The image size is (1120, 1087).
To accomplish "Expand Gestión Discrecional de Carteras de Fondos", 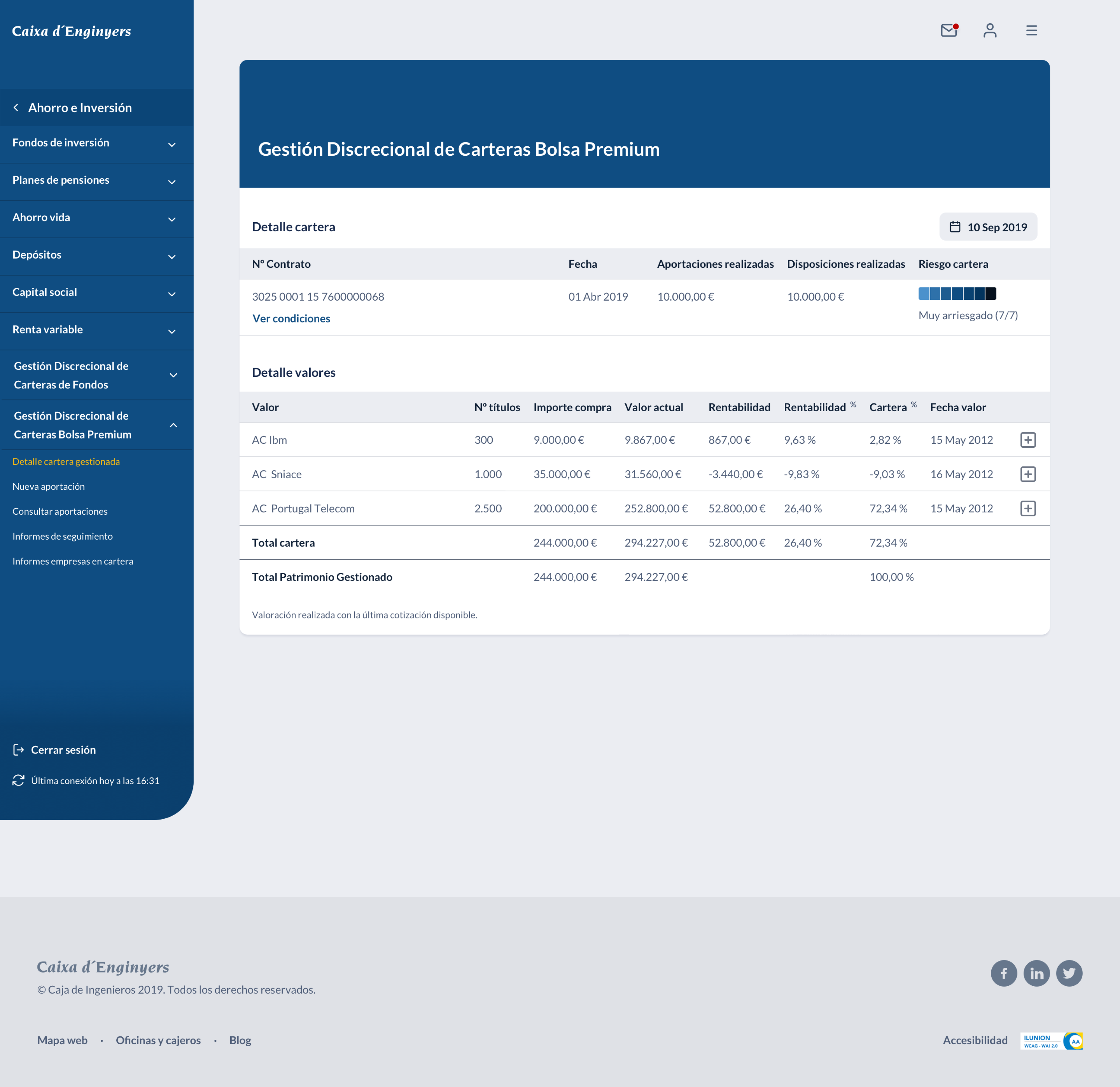I will tap(97, 375).
